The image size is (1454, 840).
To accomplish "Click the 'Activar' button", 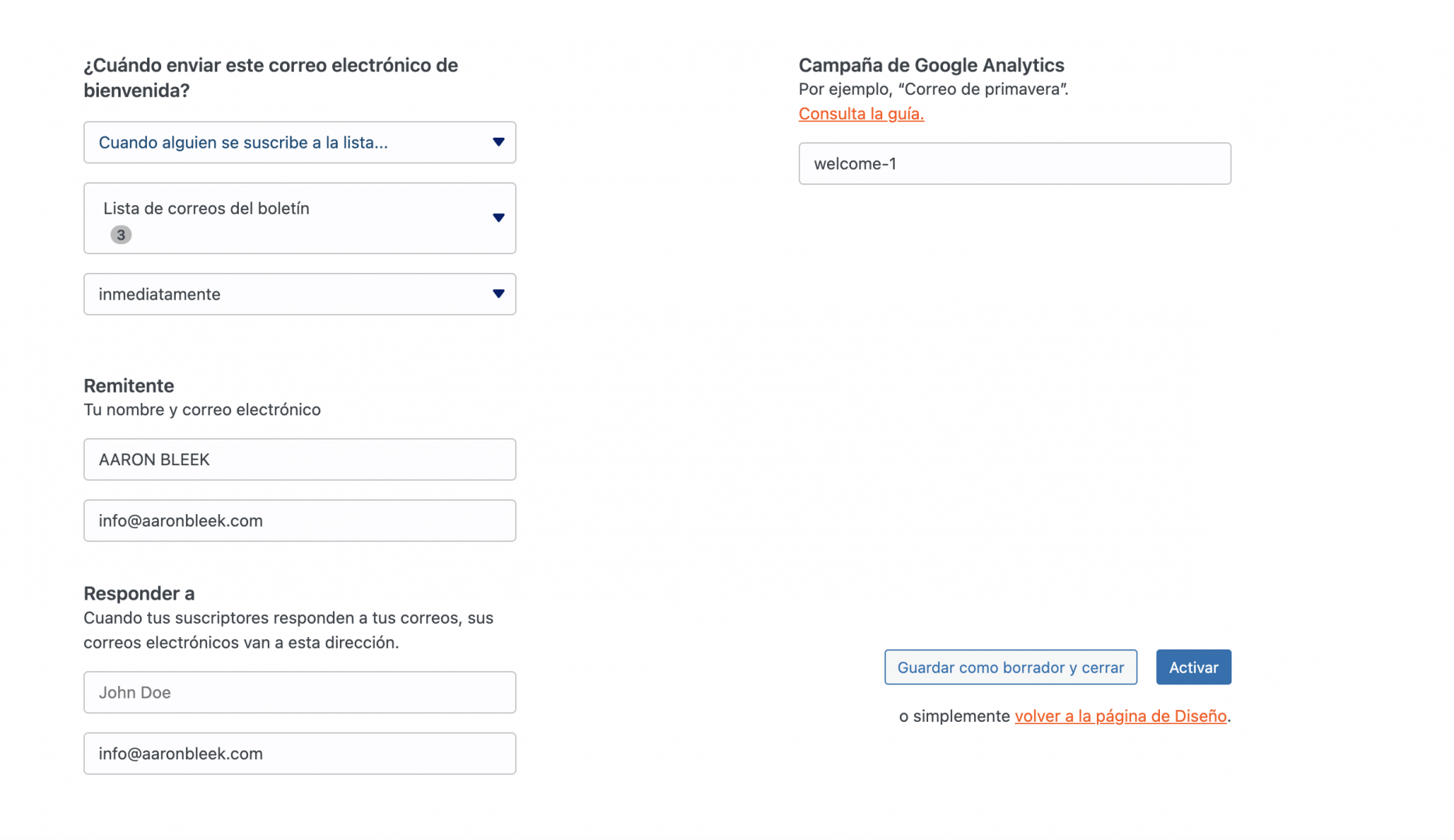I will (1193, 667).
